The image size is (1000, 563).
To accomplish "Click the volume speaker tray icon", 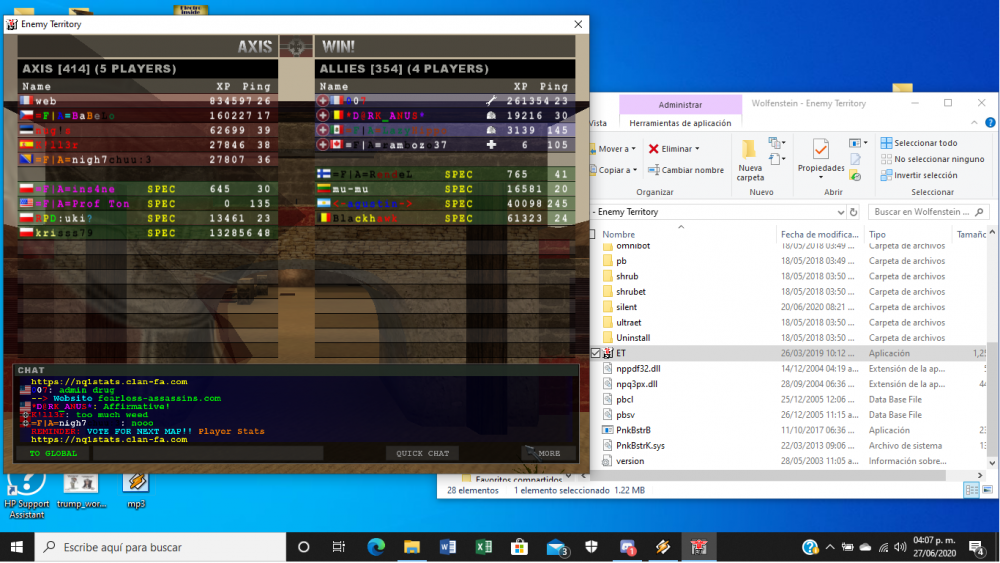I will tap(900, 547).
